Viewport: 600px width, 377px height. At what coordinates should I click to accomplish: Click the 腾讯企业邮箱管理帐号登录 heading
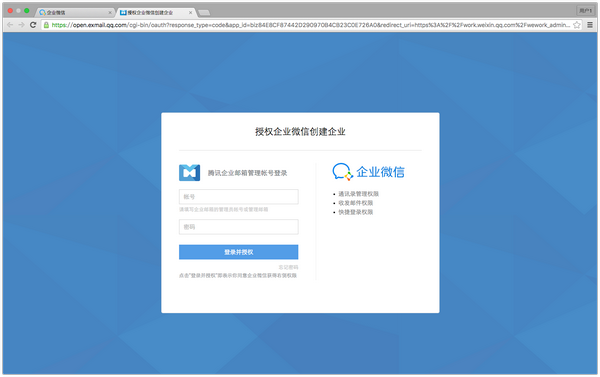coord(247,173)
